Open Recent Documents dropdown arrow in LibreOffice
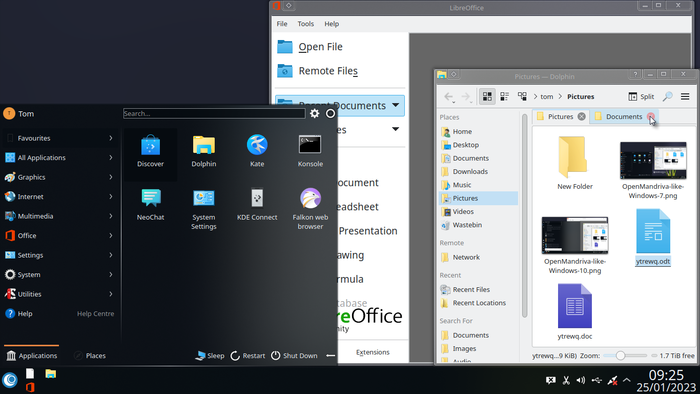The height and width of the screenshot is (394, 700). [x=396, y=105]
